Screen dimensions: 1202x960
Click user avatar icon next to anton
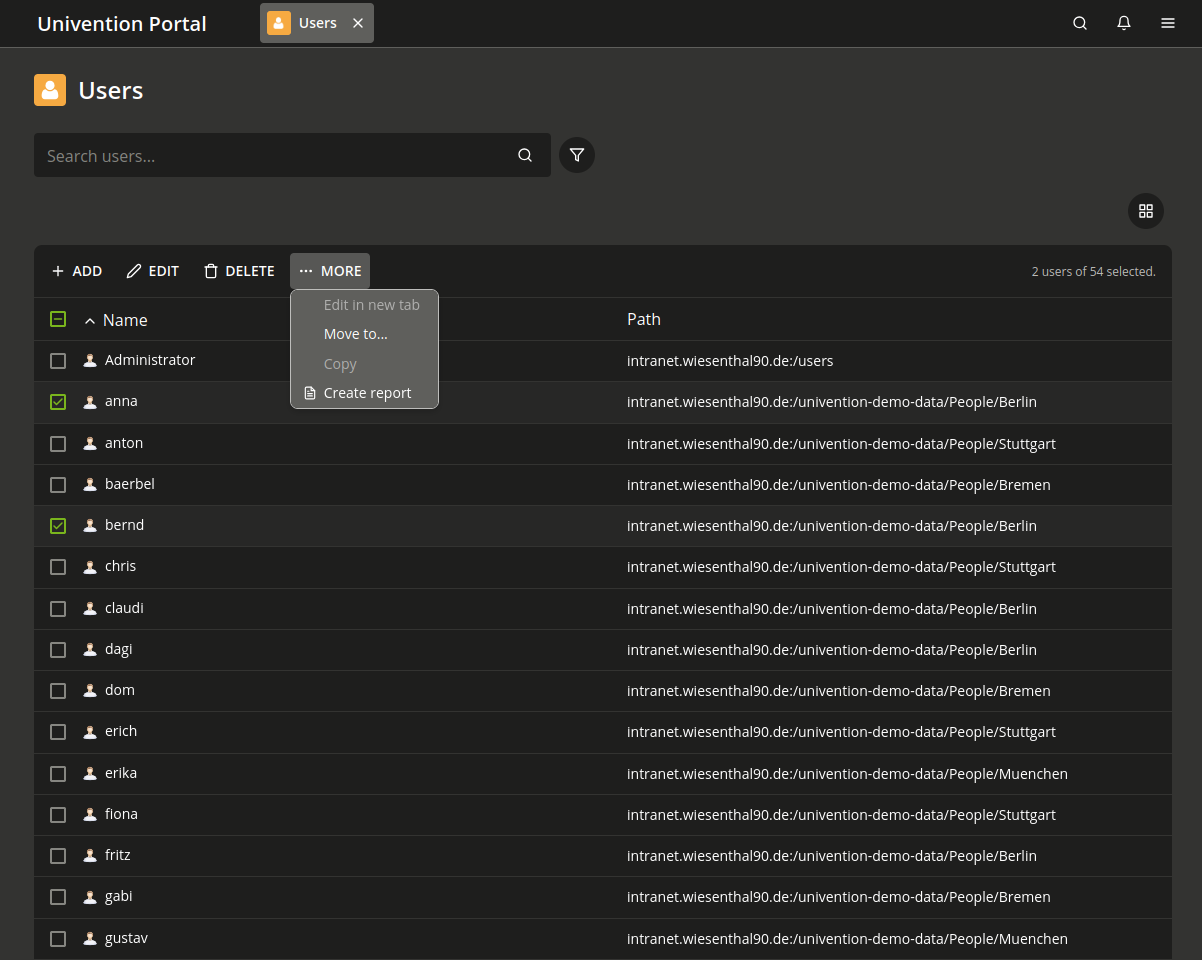pos(90,444)
